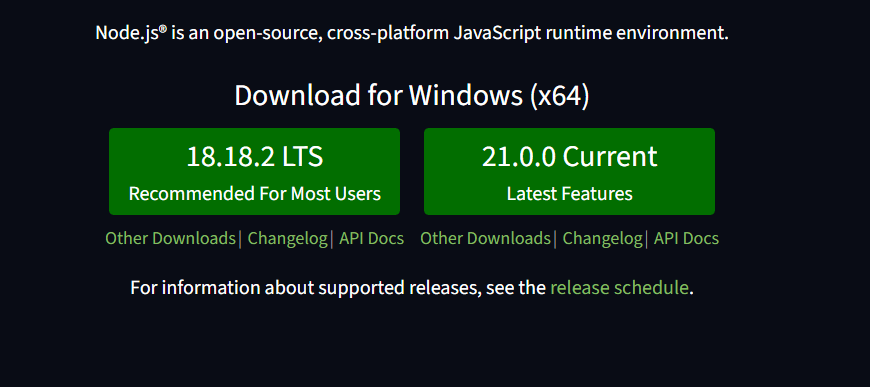View Changelog under 21.0.0 Current
This screenshot has width=870, height=387.
pyautogui.click(x=603, y=239)
